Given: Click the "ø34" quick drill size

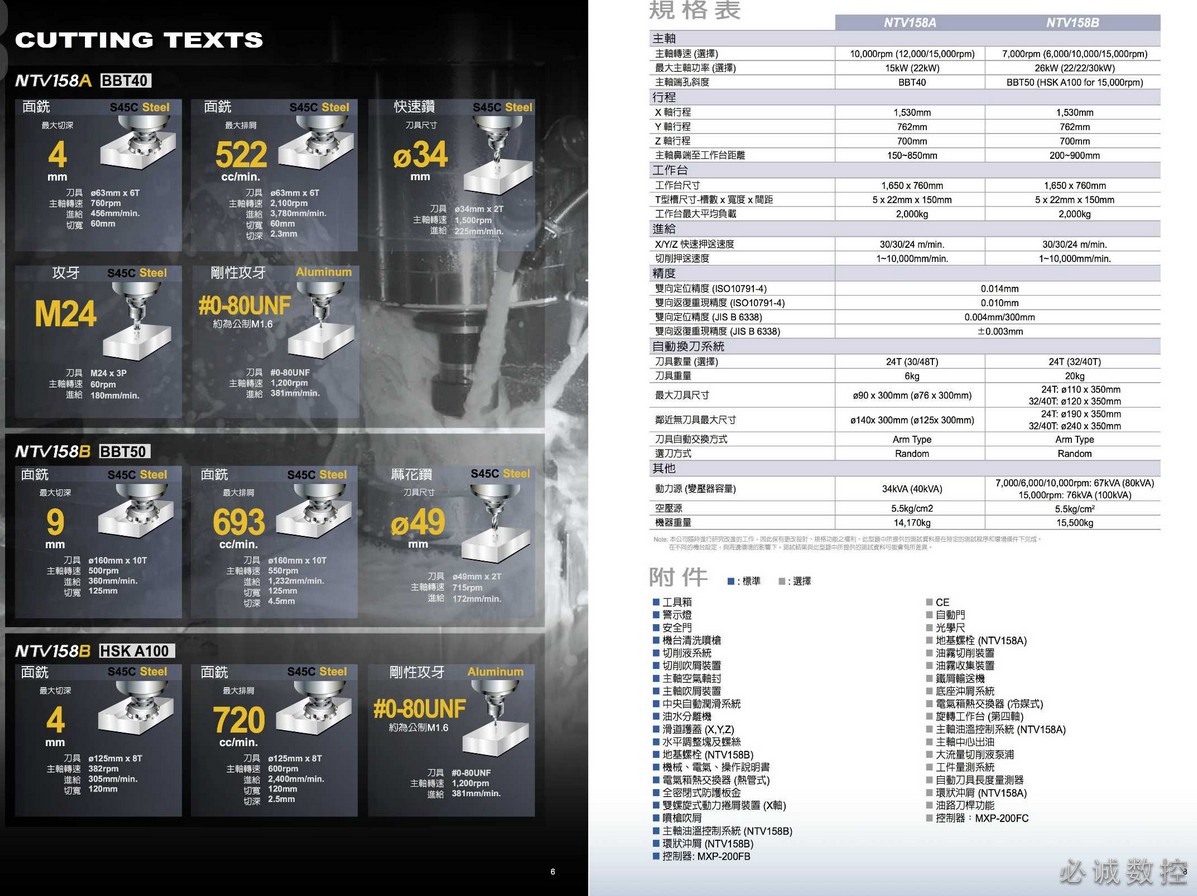Looking at the screenshot, I should tap(420, 155).
